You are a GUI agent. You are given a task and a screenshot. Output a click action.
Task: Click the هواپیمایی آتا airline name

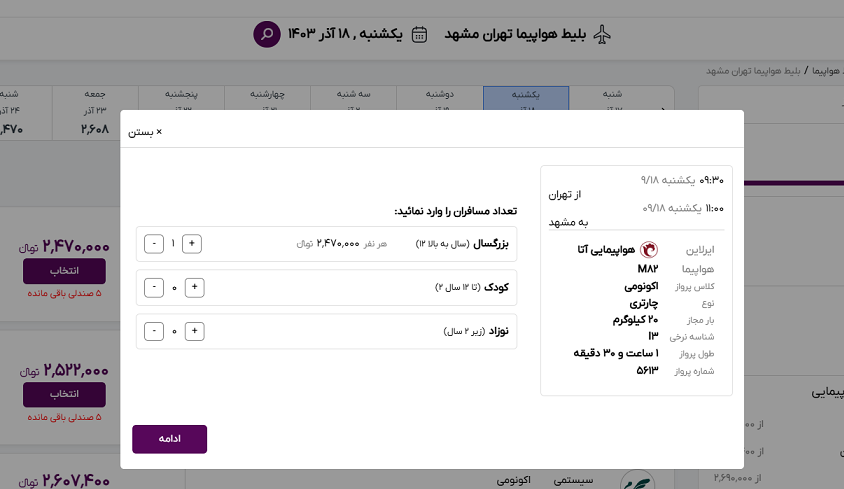pyautogui.click(x=606, y=250)
